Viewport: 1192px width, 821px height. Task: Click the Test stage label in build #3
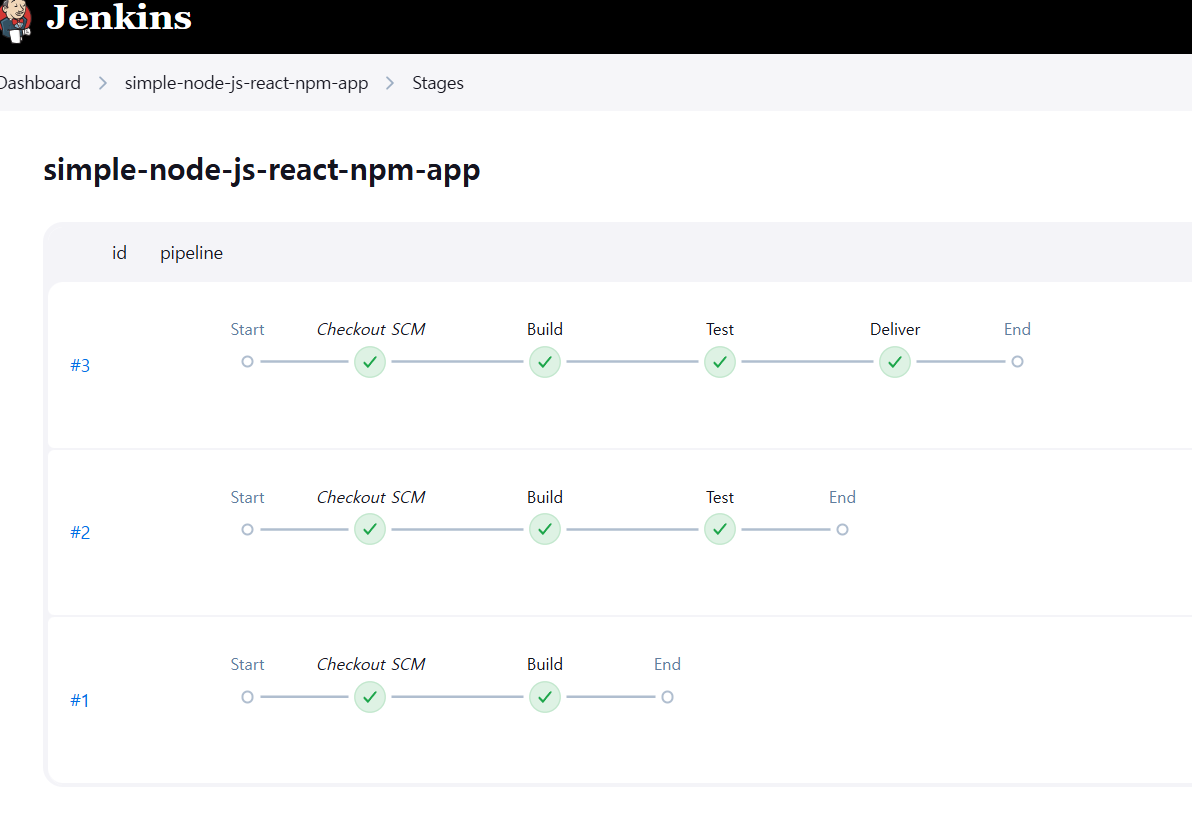(x=720, y=329)
